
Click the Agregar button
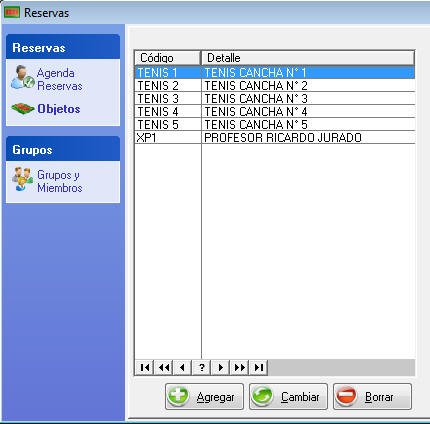click(x=204, y=396)
